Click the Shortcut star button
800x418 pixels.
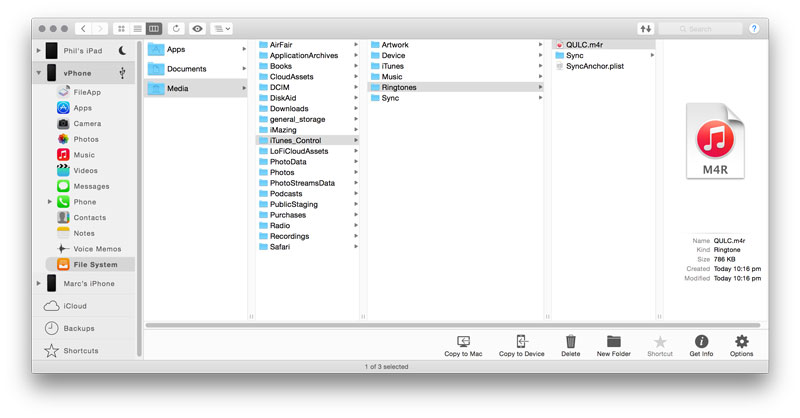pos(660,346)
